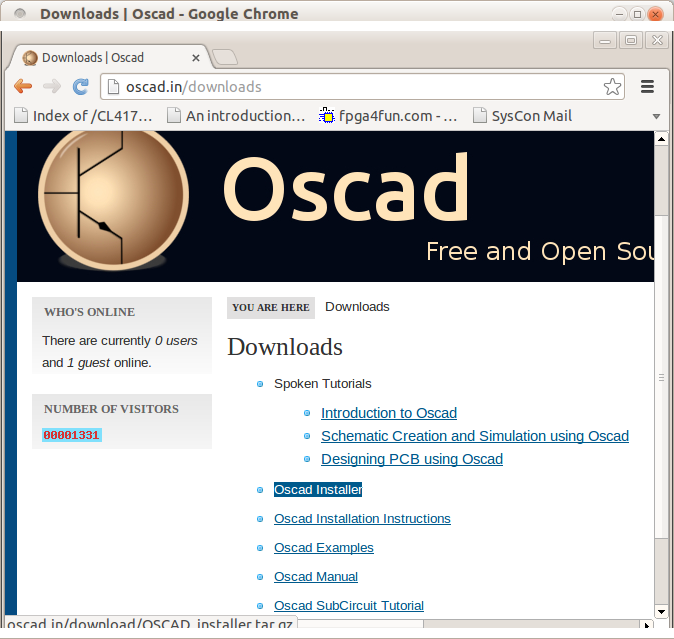Open the fpga4fun.com bookmark
Viewport: 674px width, 639px height.
(388, 116)
